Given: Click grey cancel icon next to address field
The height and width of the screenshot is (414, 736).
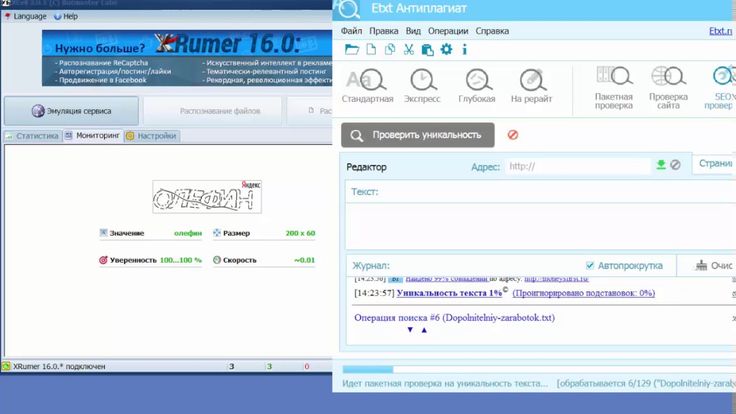Looking at the screenshot, I should tap(675, 165).
